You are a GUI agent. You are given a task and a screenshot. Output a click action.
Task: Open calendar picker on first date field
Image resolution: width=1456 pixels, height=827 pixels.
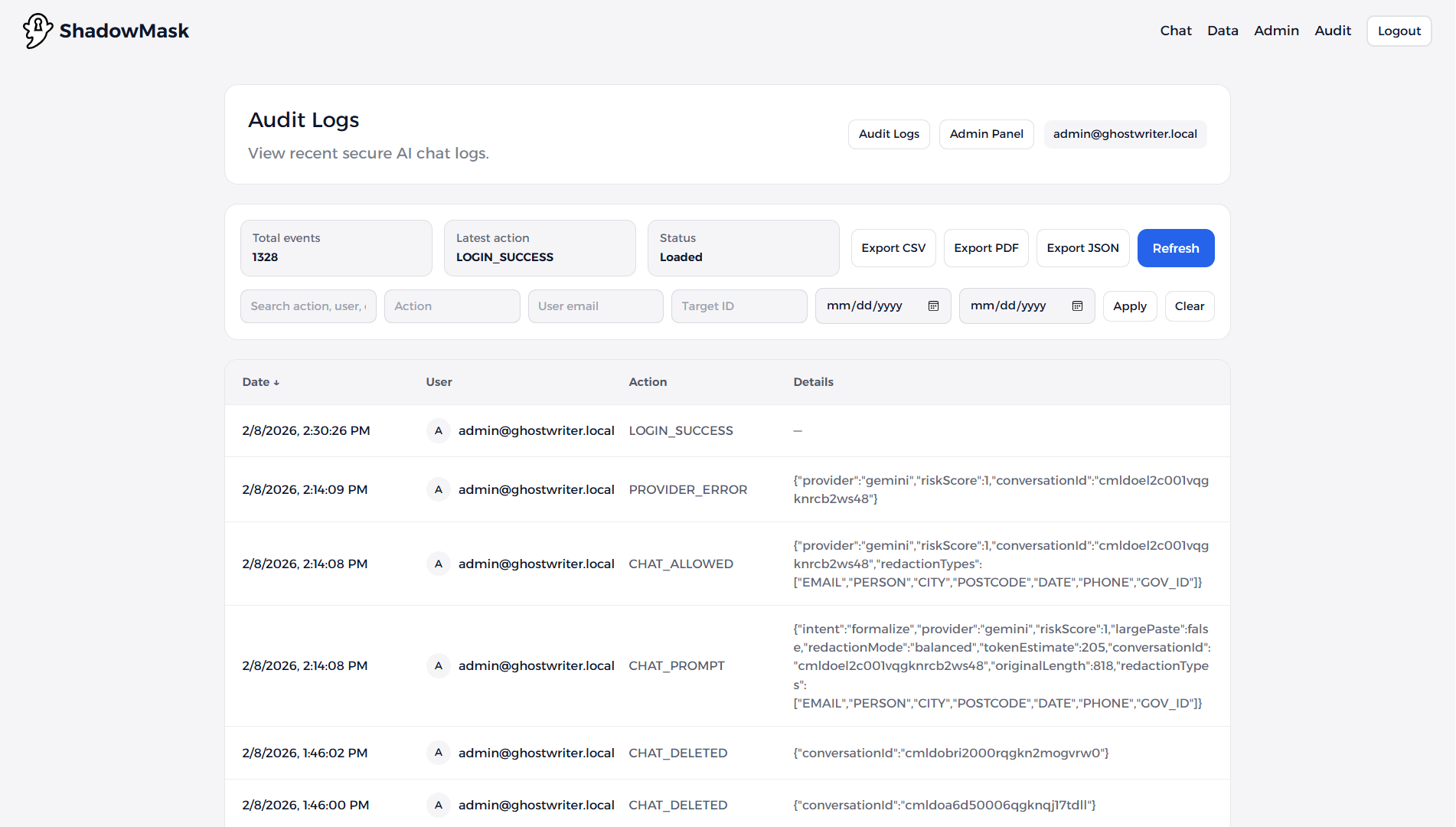point(933,306)
